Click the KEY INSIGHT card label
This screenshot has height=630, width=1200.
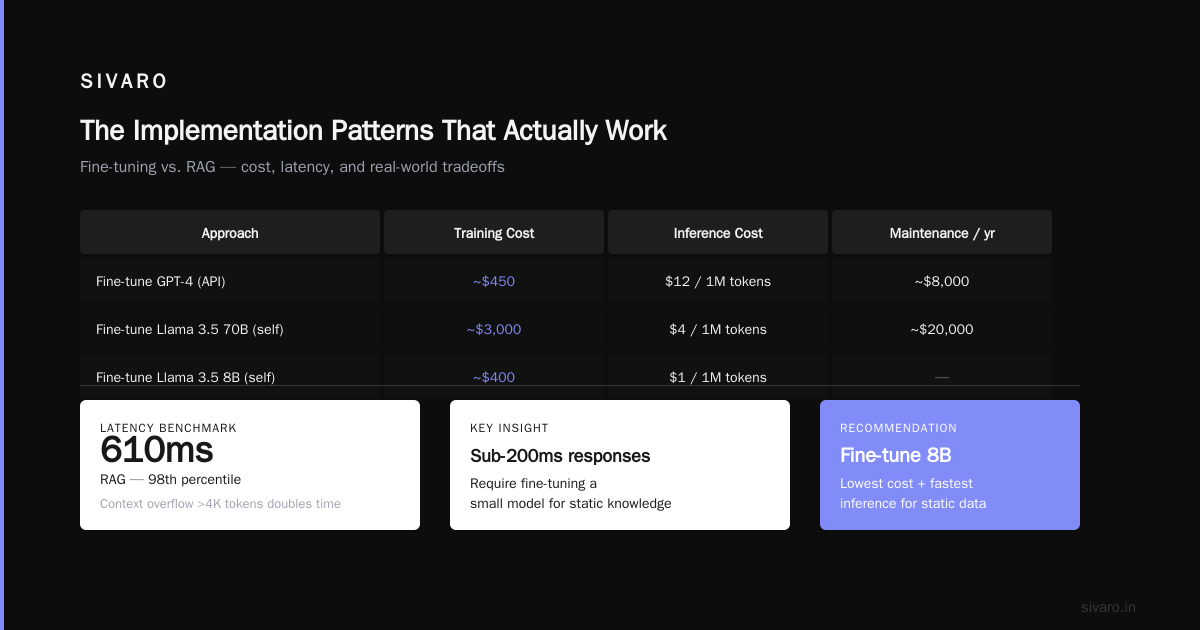point(509,428)
